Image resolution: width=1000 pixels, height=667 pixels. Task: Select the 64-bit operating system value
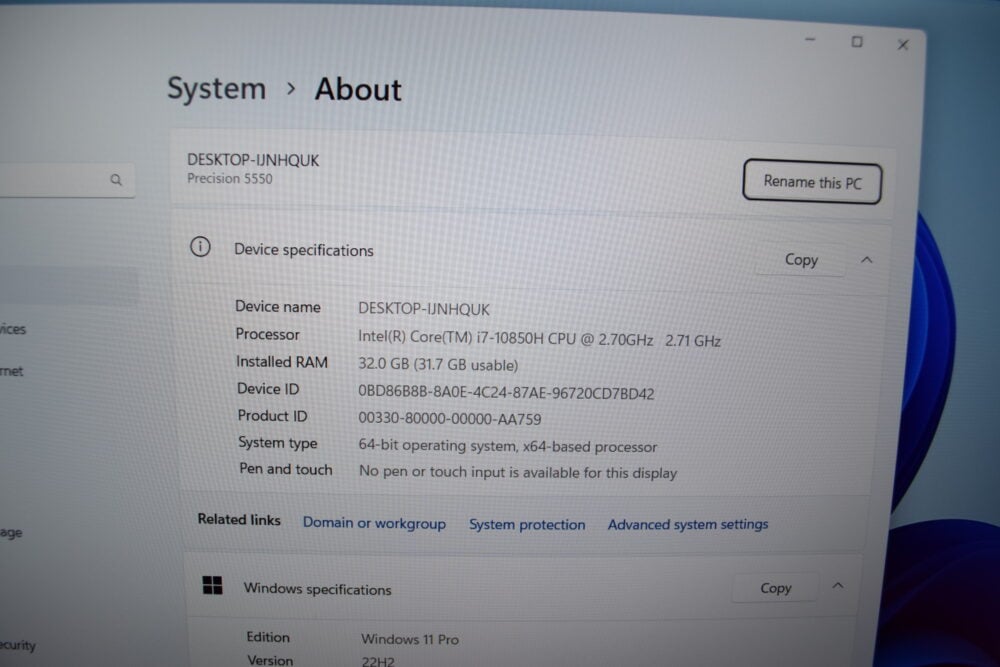point(508,446)
